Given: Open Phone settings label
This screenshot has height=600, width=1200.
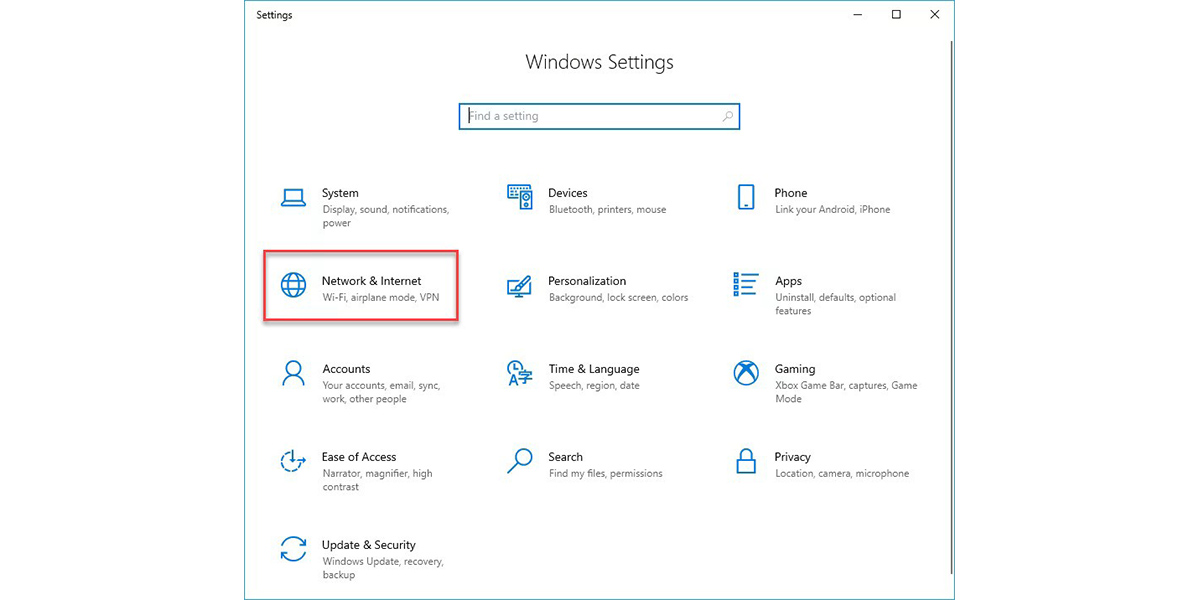Looking at the screenshot, I should tap(791, 193).
